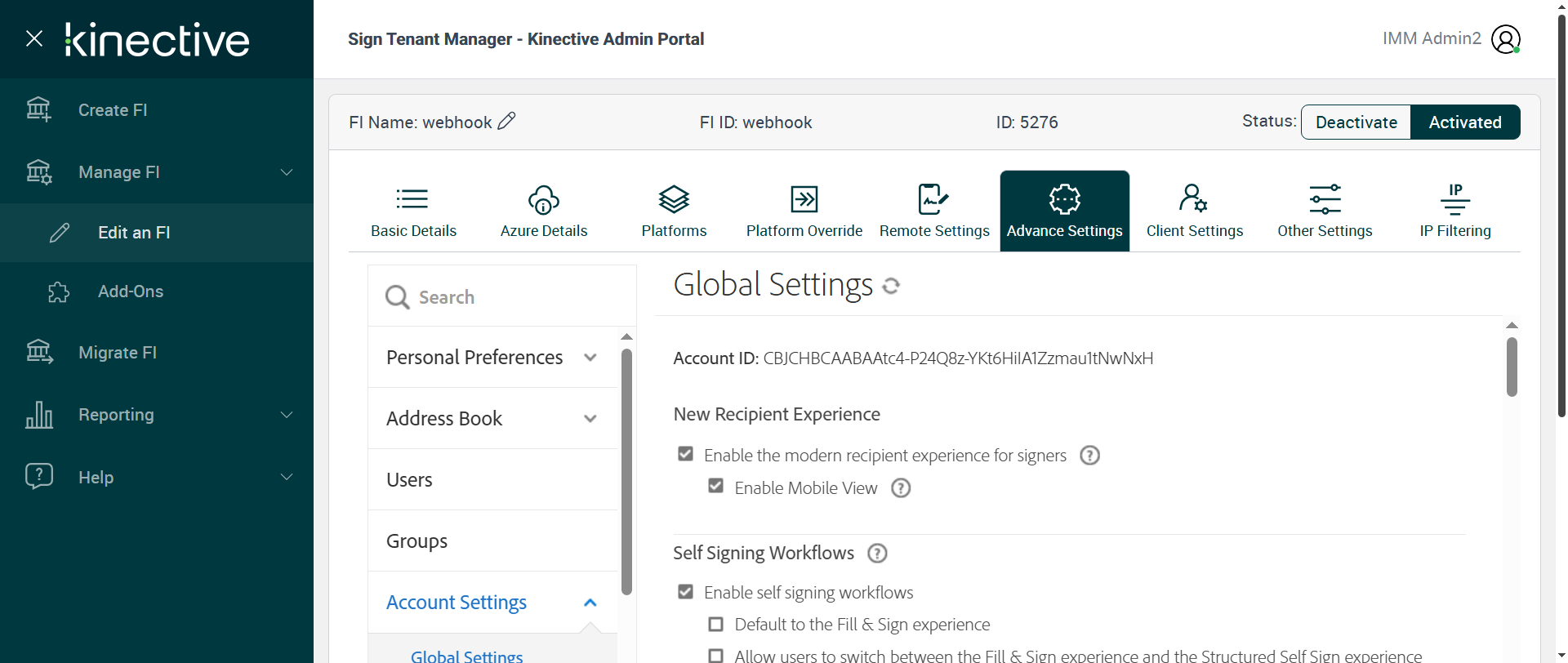
Task: Check Default to the Fill & Sign experience
Action: click(716, 625)
